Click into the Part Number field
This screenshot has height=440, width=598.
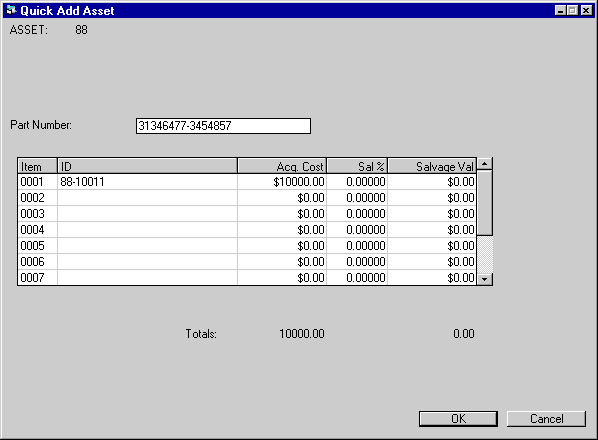tap(223, 126)
